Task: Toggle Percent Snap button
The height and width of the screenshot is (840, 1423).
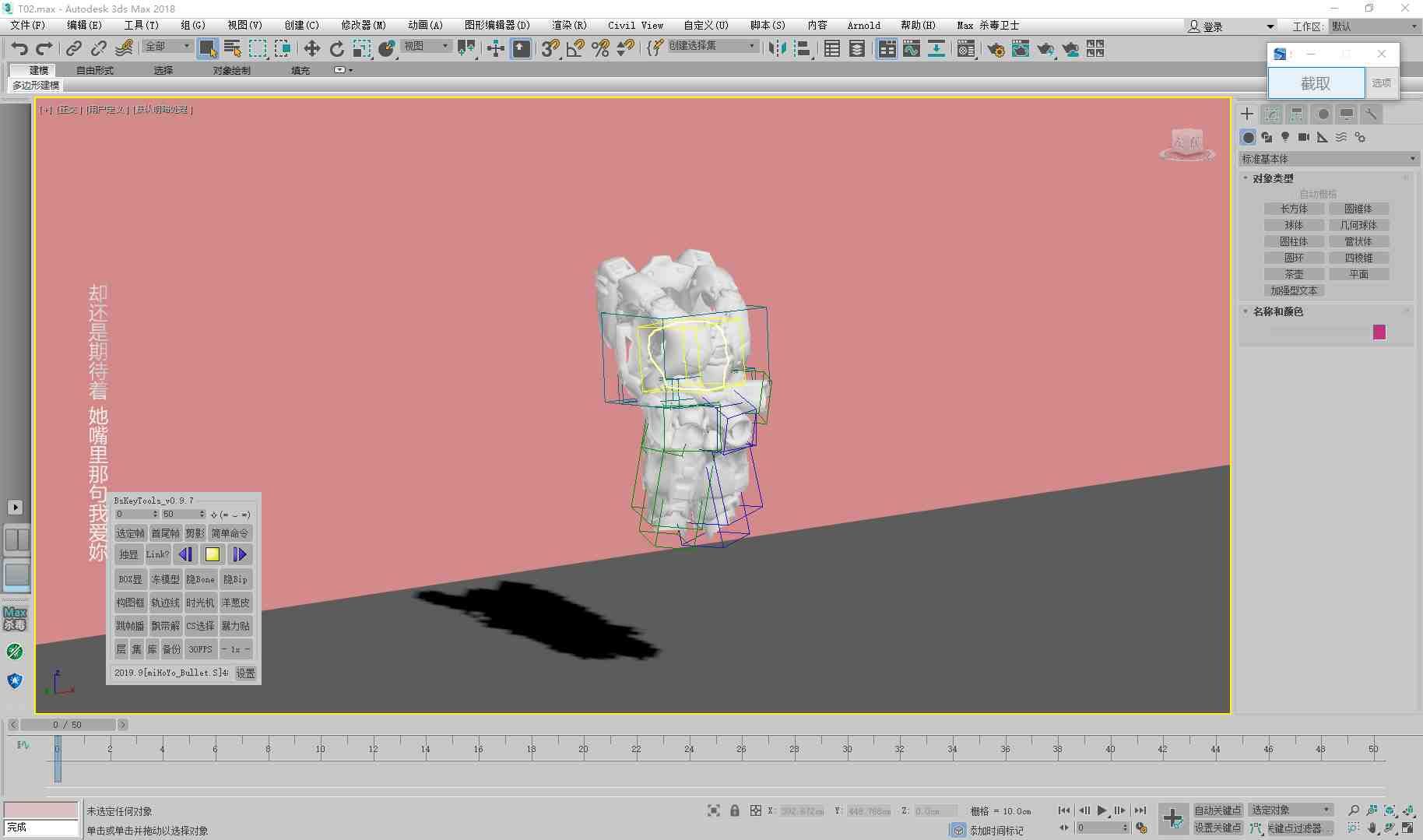Action: [x=600, y=48]
